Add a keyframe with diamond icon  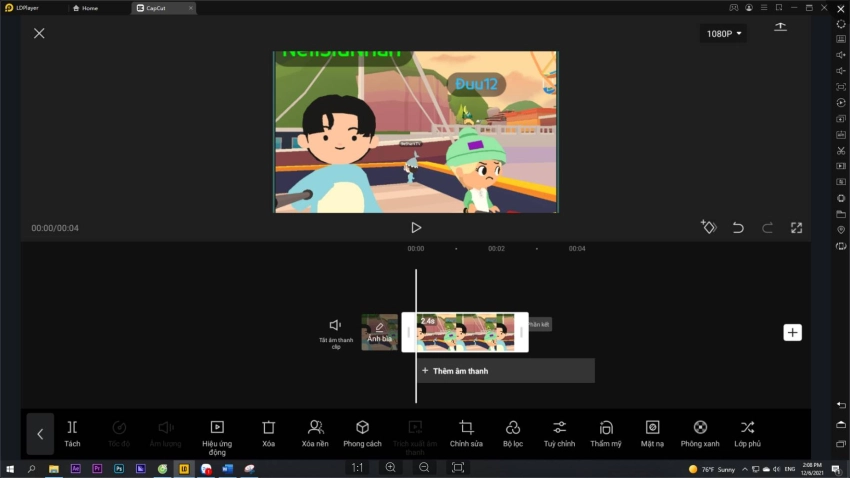tap(708, 228)
